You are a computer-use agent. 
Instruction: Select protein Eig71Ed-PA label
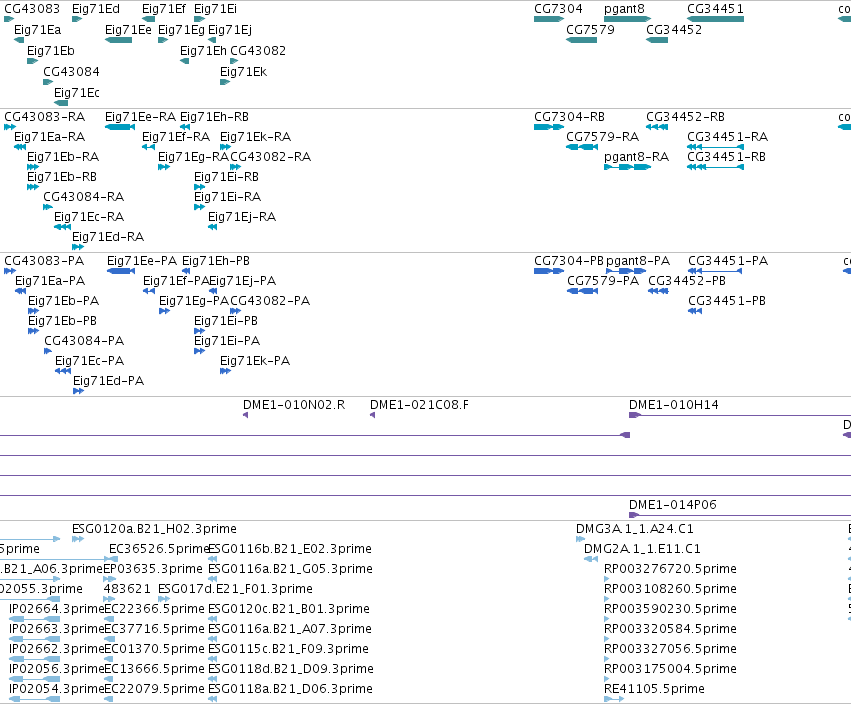coord(109,382)
